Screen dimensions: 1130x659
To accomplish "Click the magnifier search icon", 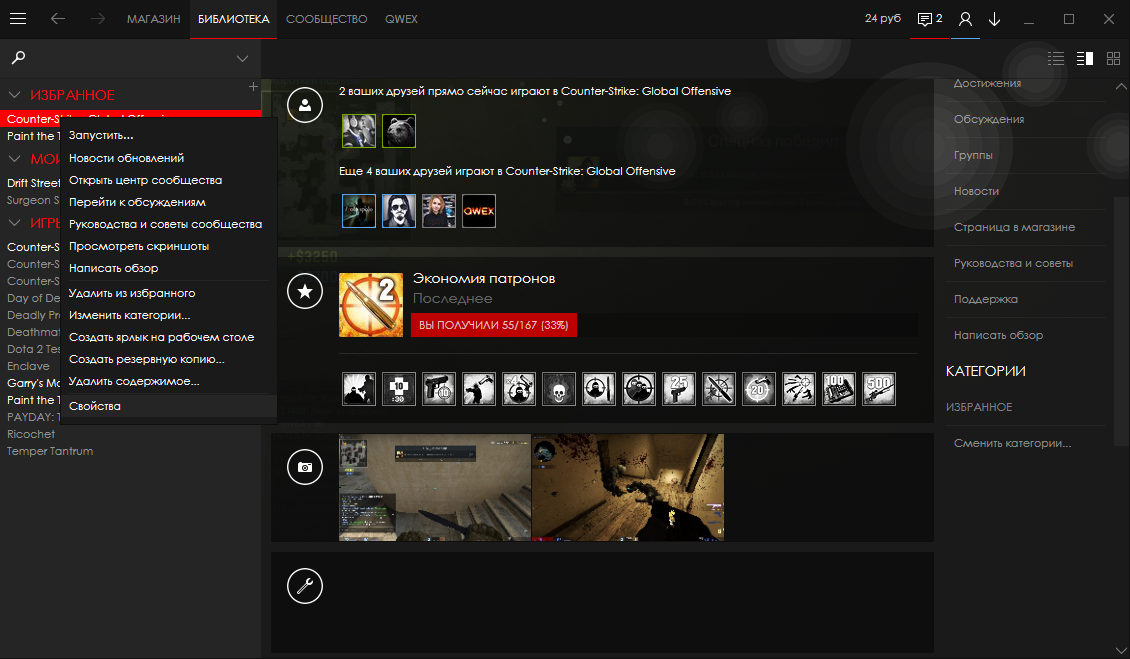I will [x=19, y=57].
